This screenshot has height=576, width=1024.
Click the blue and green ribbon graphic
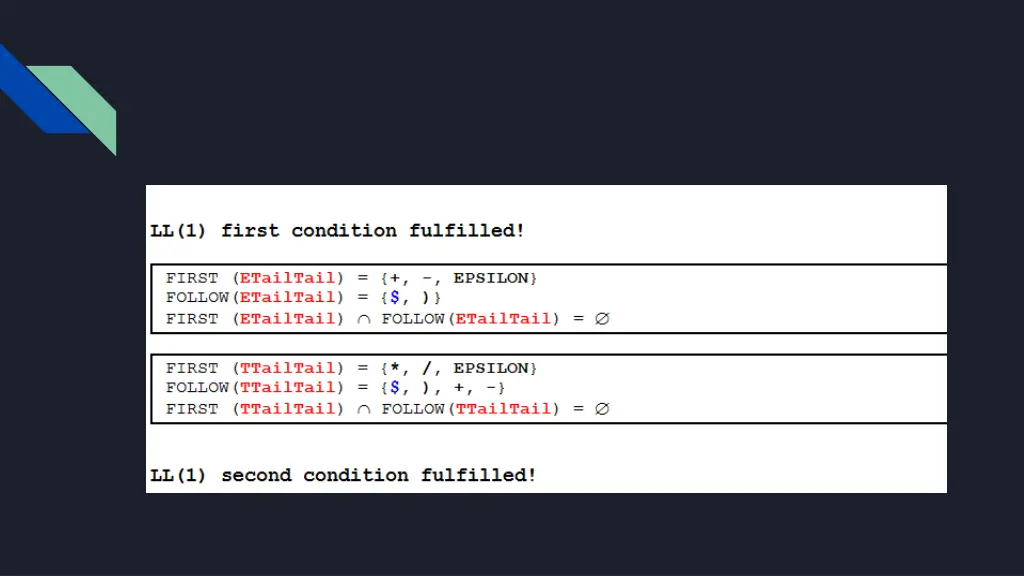(x=57, y=99)
